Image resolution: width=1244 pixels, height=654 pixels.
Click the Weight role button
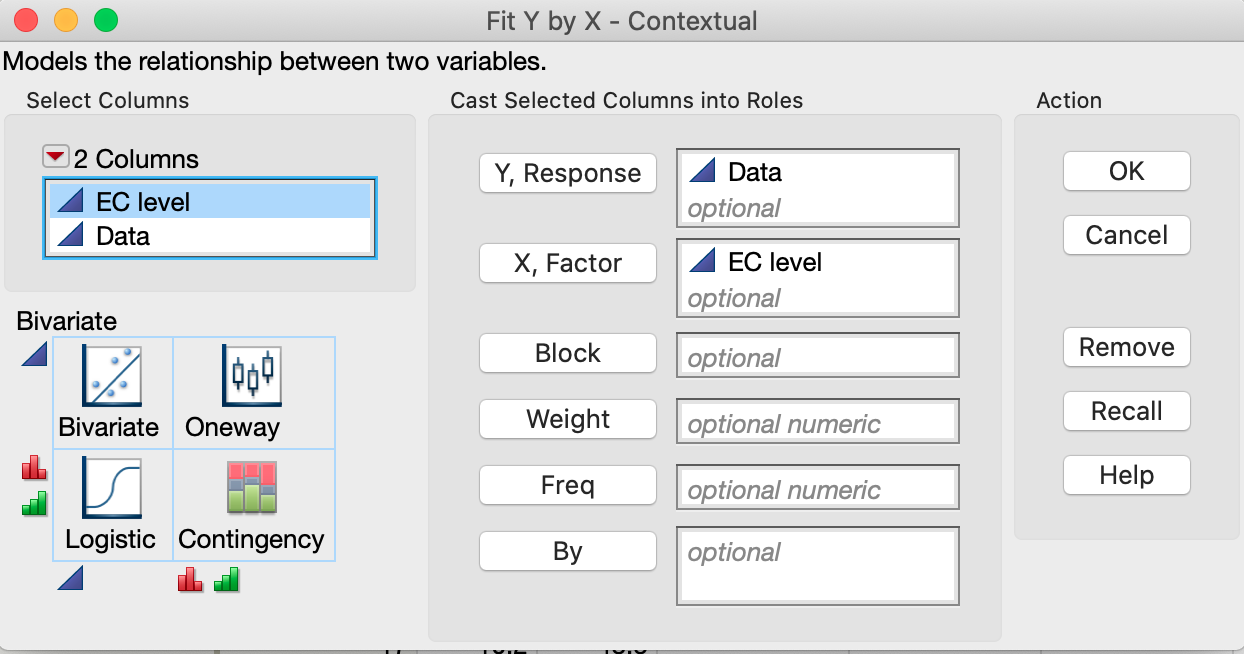coord(568,419)
